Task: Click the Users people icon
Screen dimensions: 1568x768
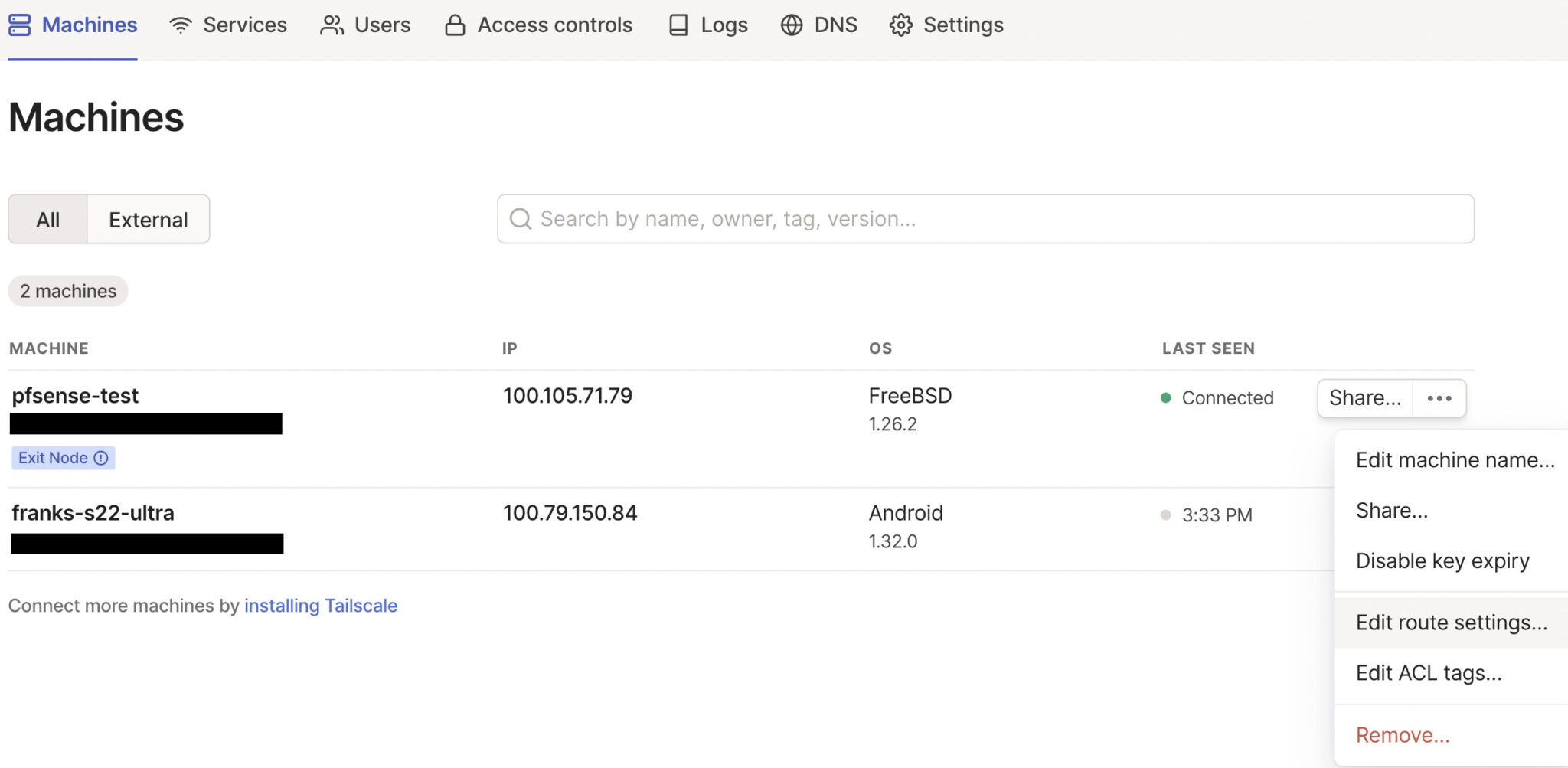Action: point(331,25)
